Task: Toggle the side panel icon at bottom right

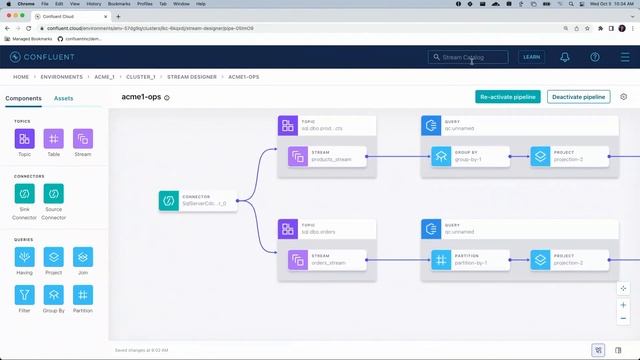Action: click(x=618, y=350)
